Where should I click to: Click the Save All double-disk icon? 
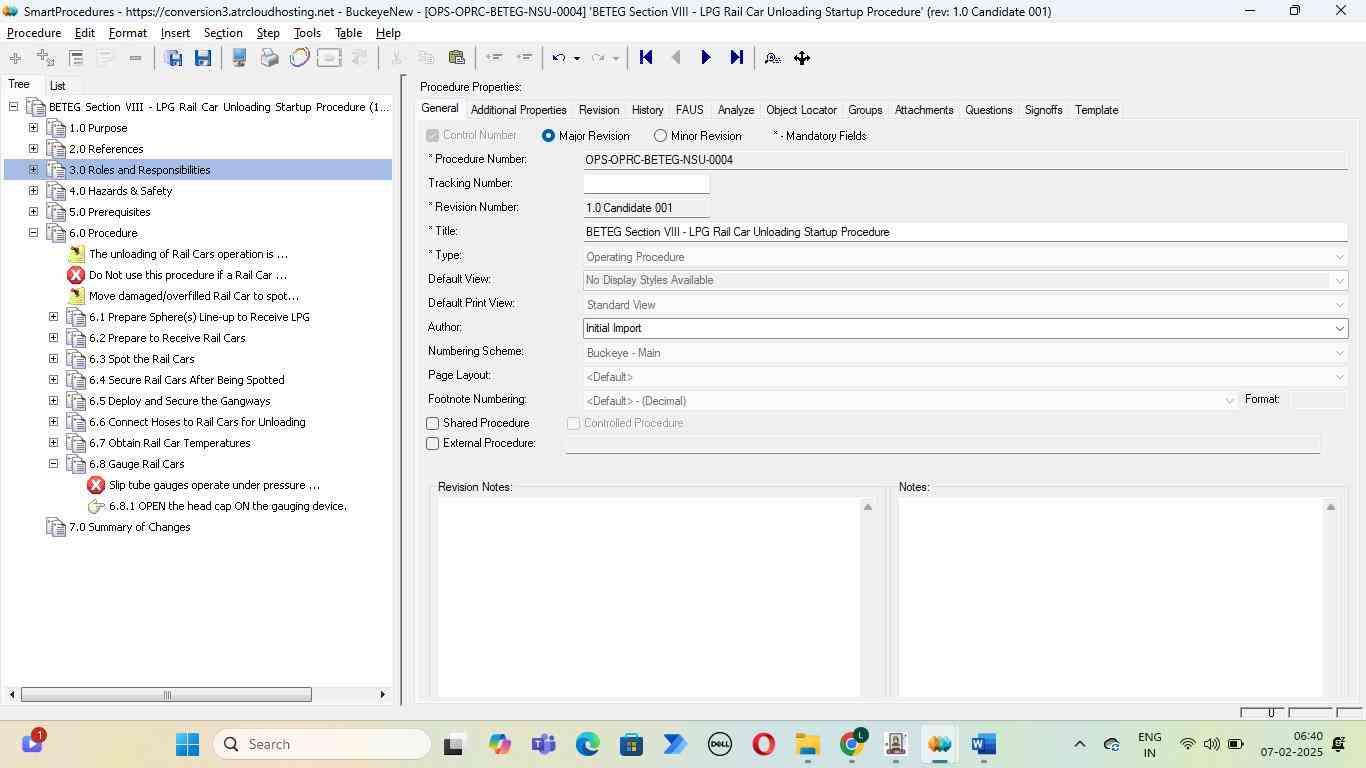tap(173, 58)
